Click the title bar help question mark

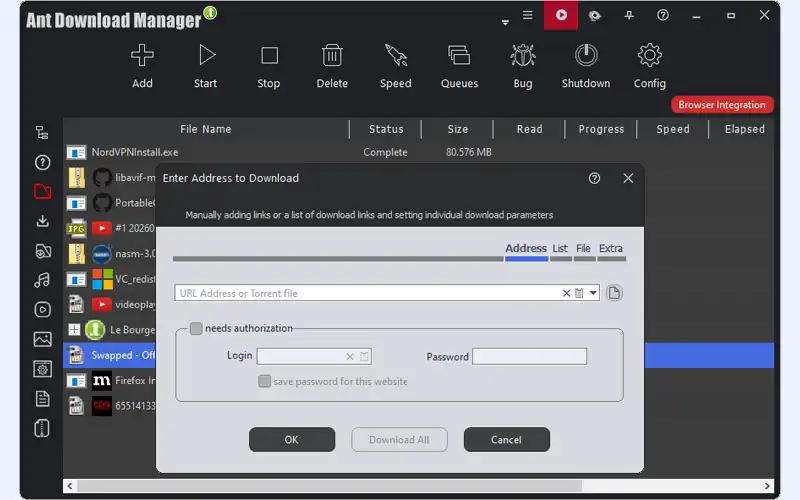[663, 15]
